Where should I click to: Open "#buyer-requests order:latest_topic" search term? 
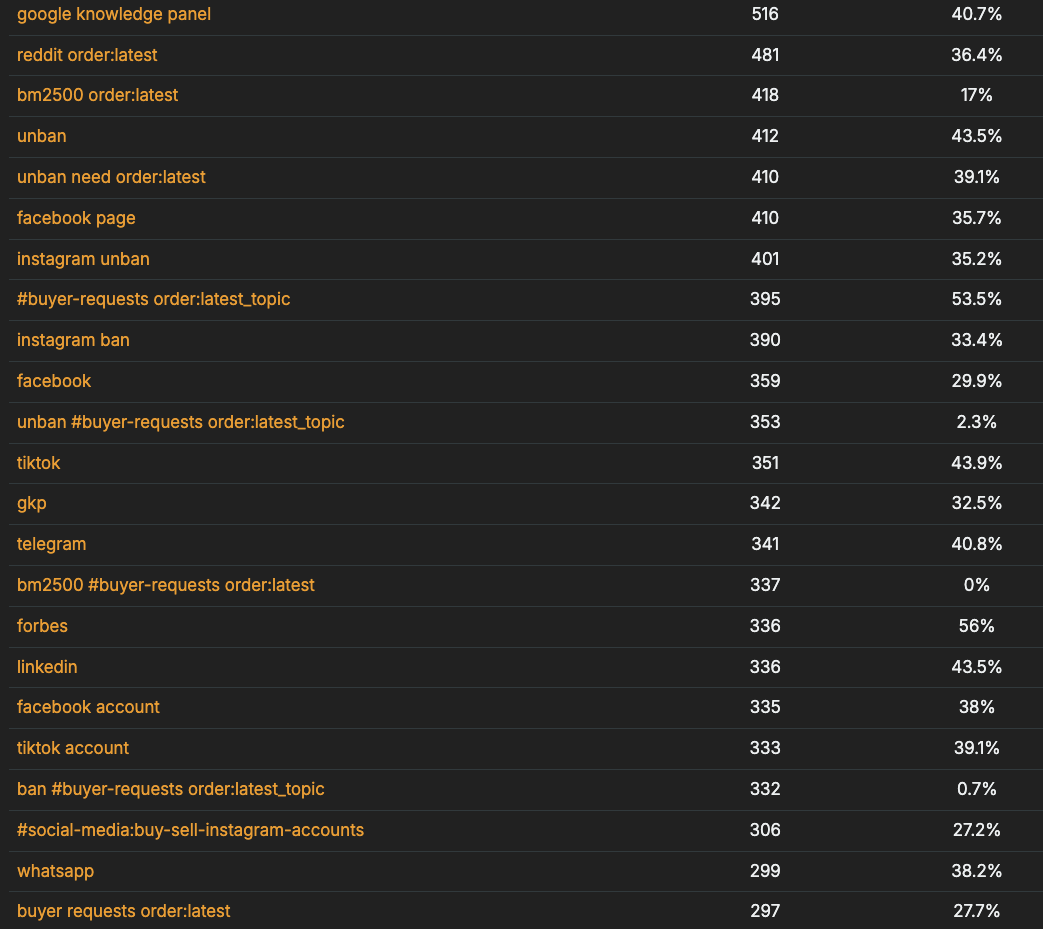[x=153, y=299]
